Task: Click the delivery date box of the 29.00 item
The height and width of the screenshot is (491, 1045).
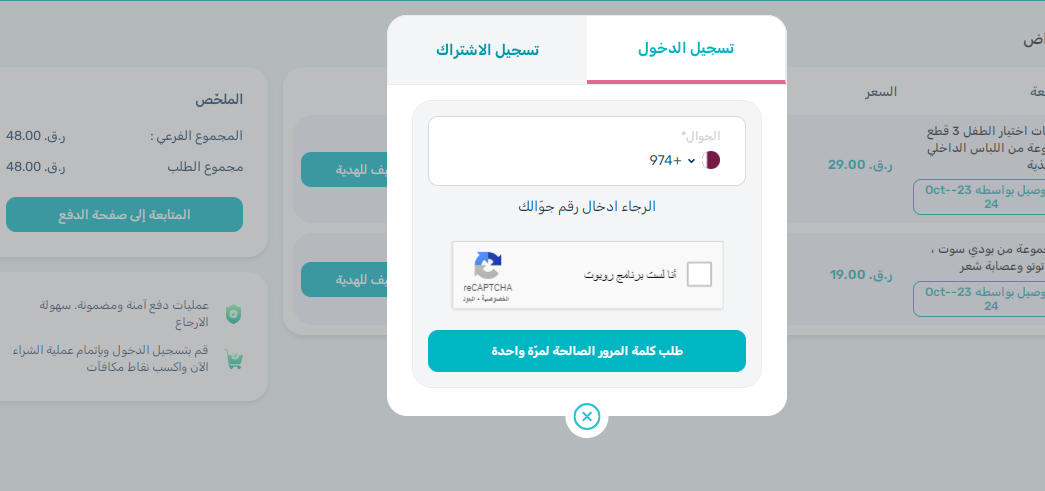Action: click(x=978, y=197)
